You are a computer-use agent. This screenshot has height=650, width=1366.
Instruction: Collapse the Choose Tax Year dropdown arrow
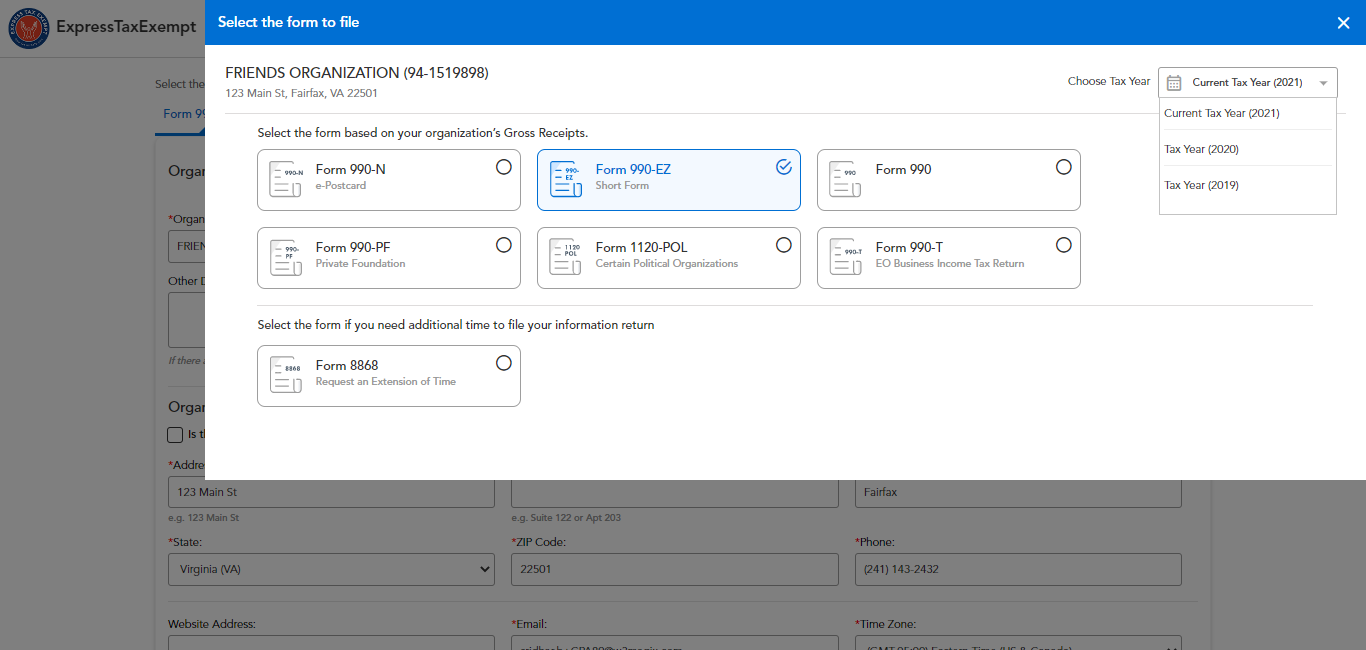(1323, 83)
